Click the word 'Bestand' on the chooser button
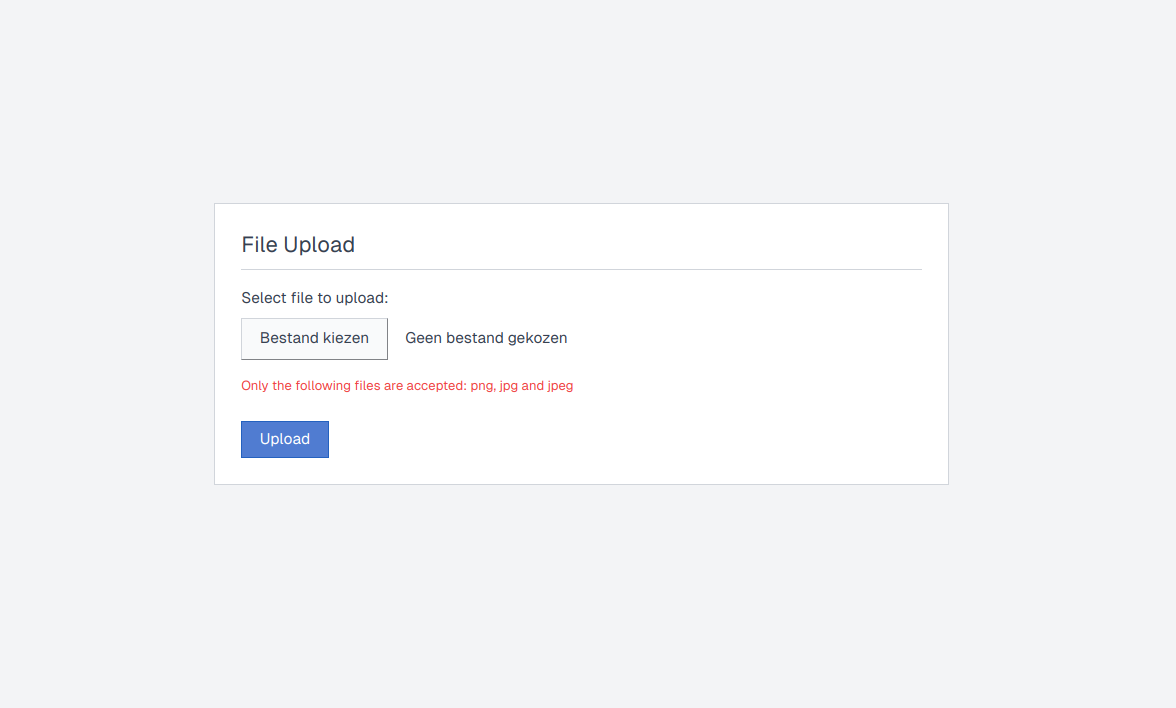Screen dimensions: 1176x708 click(x=289, y=339)
